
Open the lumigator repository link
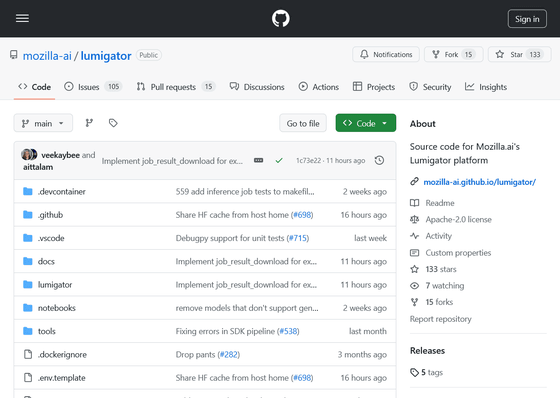click(106, 56)
